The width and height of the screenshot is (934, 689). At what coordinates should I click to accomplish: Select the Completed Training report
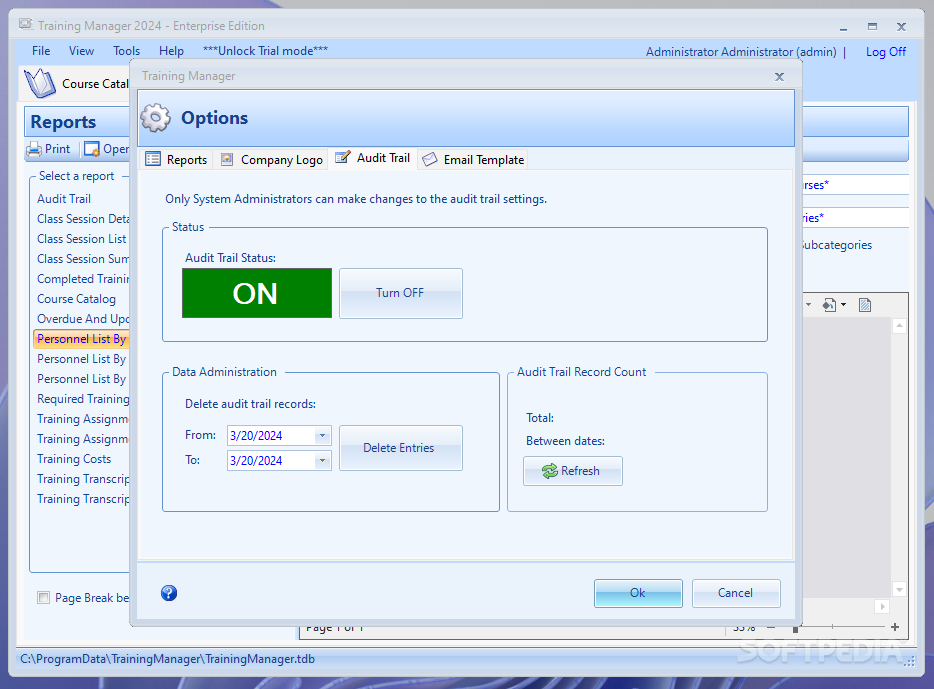pos(82,279)
